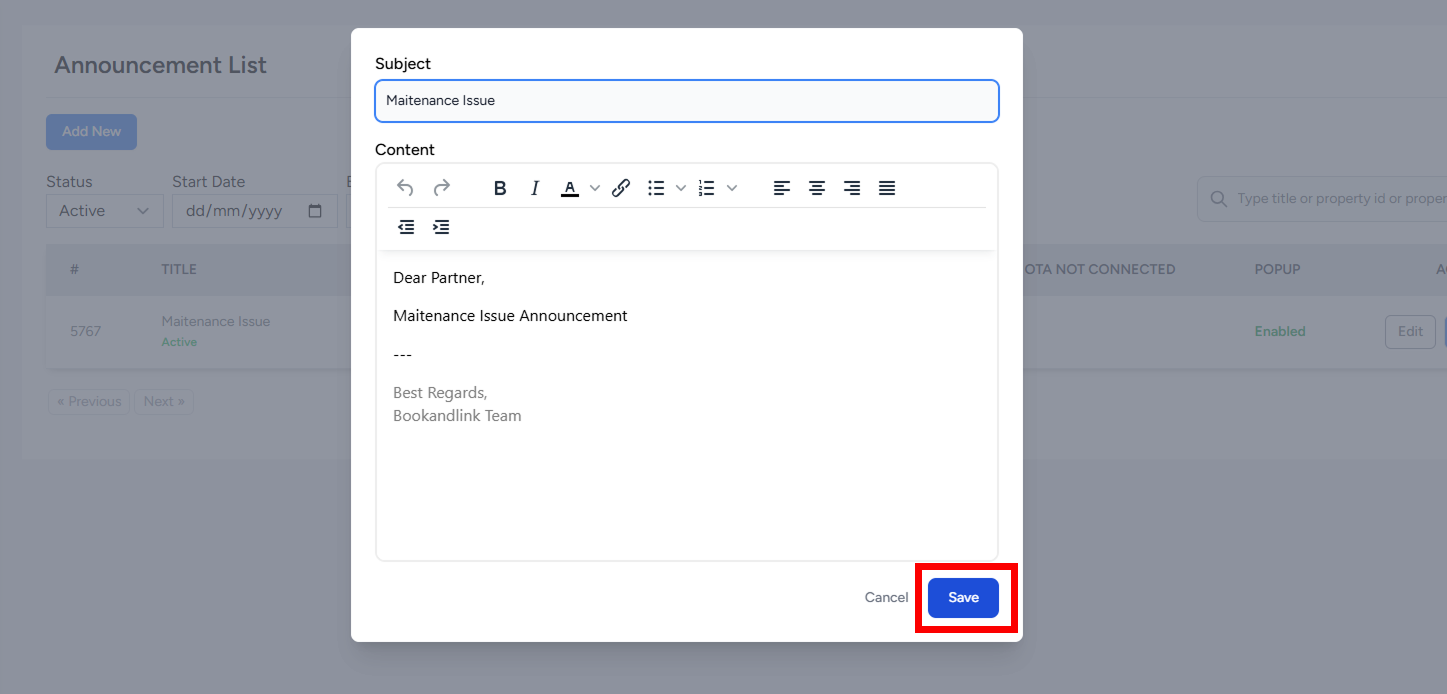Image resolution: width=1447 pixels, height=694 pixels.
Task: Click the Start Date input field
Action: click(x=254, y=211)
